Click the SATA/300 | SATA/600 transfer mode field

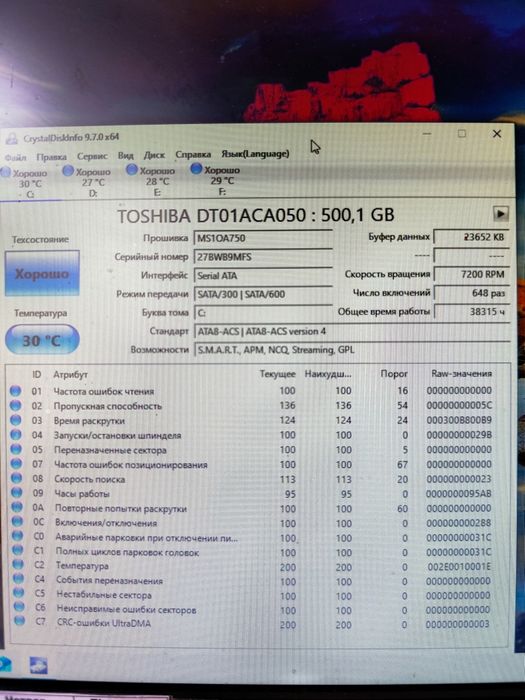(x=263, y=294)
